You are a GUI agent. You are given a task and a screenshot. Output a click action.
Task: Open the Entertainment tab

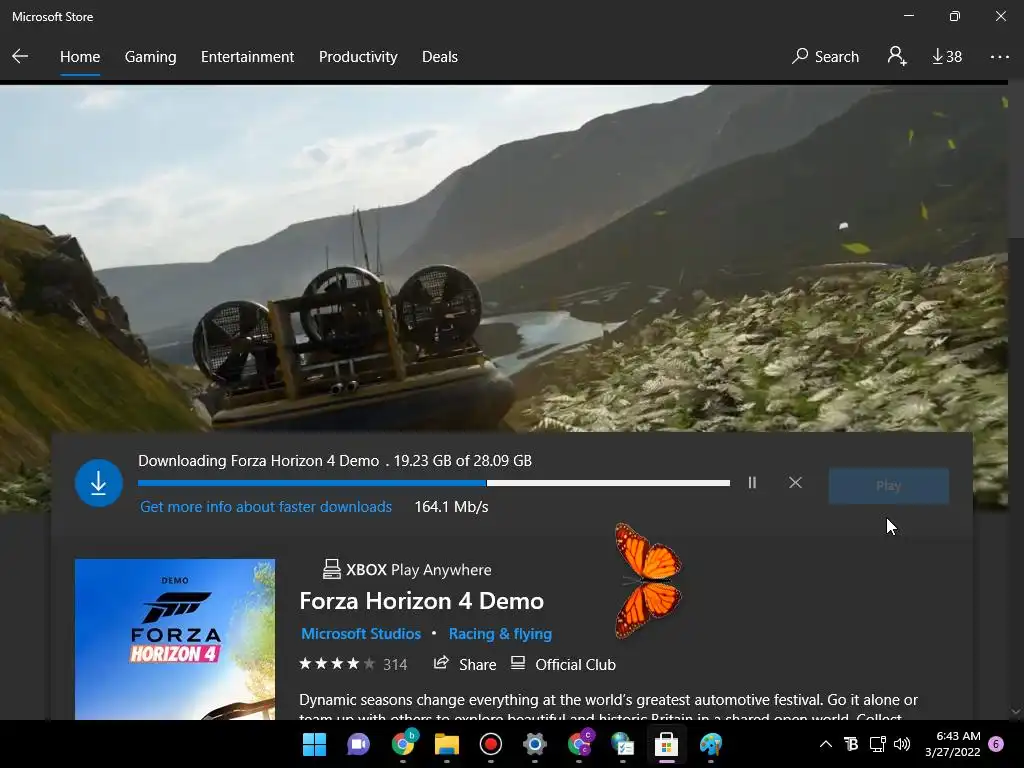tap(248, 57)
